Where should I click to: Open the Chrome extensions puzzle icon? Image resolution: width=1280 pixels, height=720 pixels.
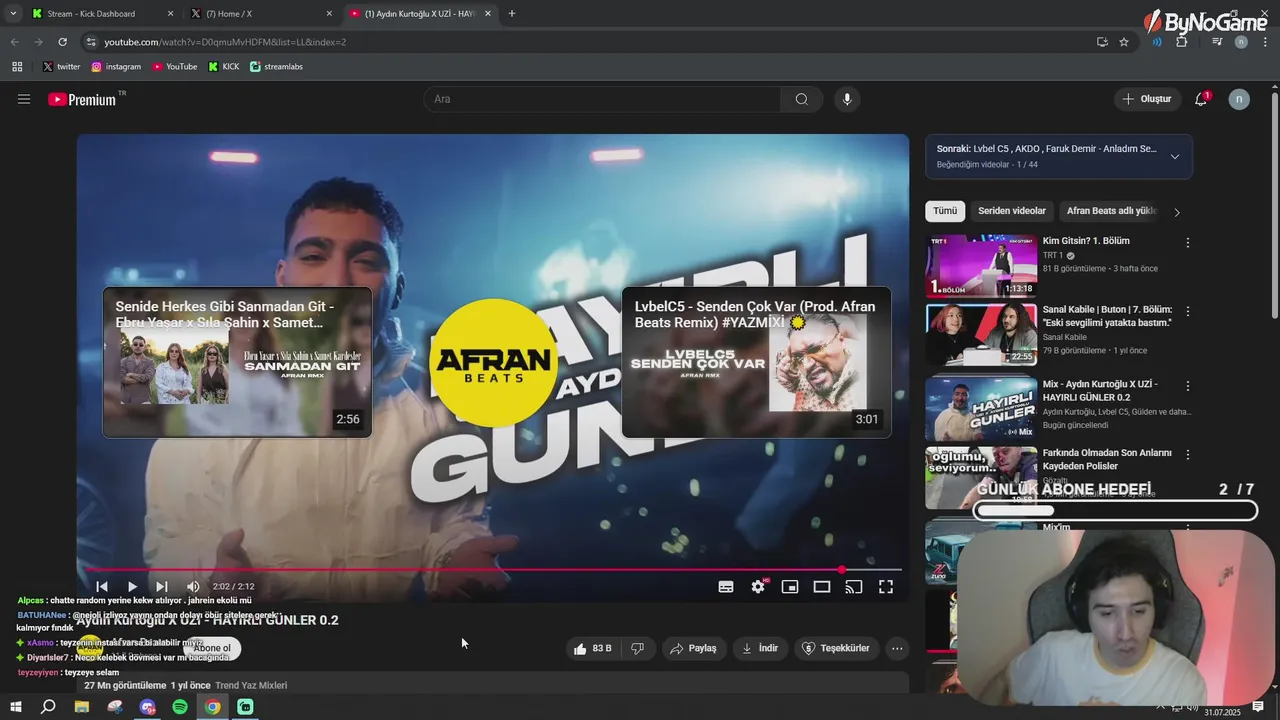click(x=1181, y=42)
